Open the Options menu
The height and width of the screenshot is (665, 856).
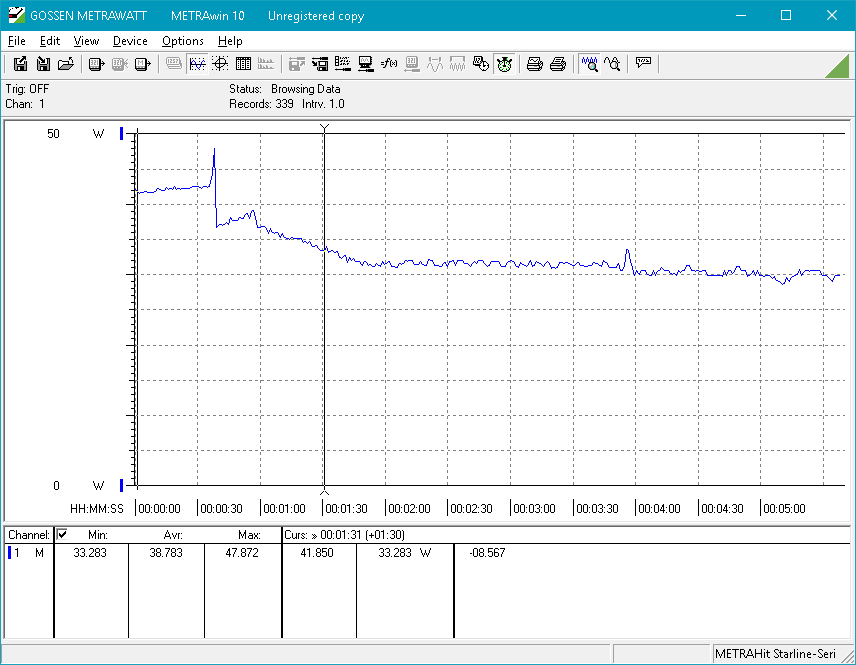(x=182, y=41)
